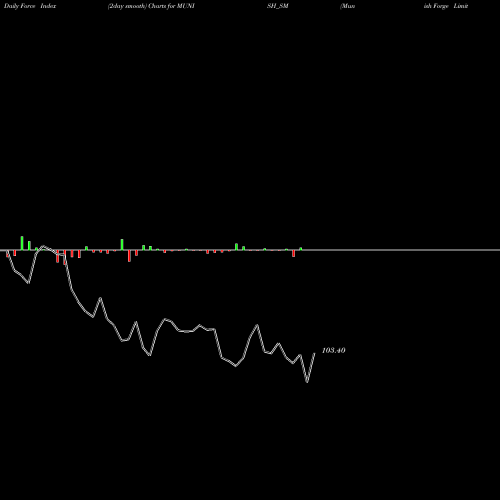Click the '(2day smooth) Charts for MUNI' text

pyautogui.click(x=151, y=6)
